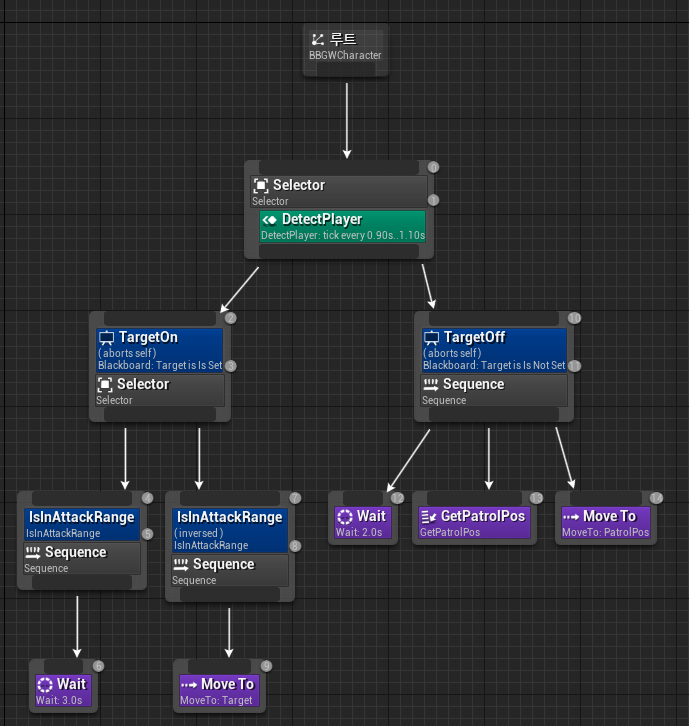The width and height of the screenshot is (689, 726).
Task: Click the bottom output pin of top Selector
Action: (x=339, y=251)
